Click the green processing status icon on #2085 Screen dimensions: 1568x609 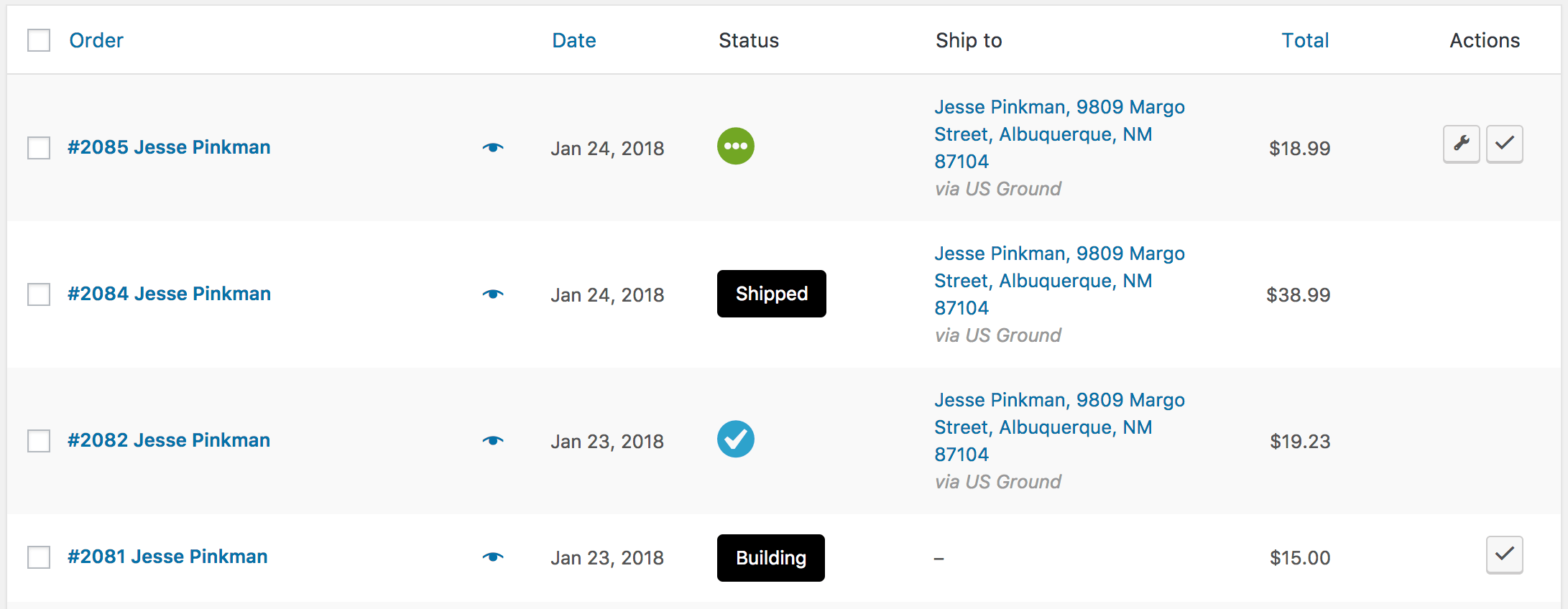tap(735, 146)
